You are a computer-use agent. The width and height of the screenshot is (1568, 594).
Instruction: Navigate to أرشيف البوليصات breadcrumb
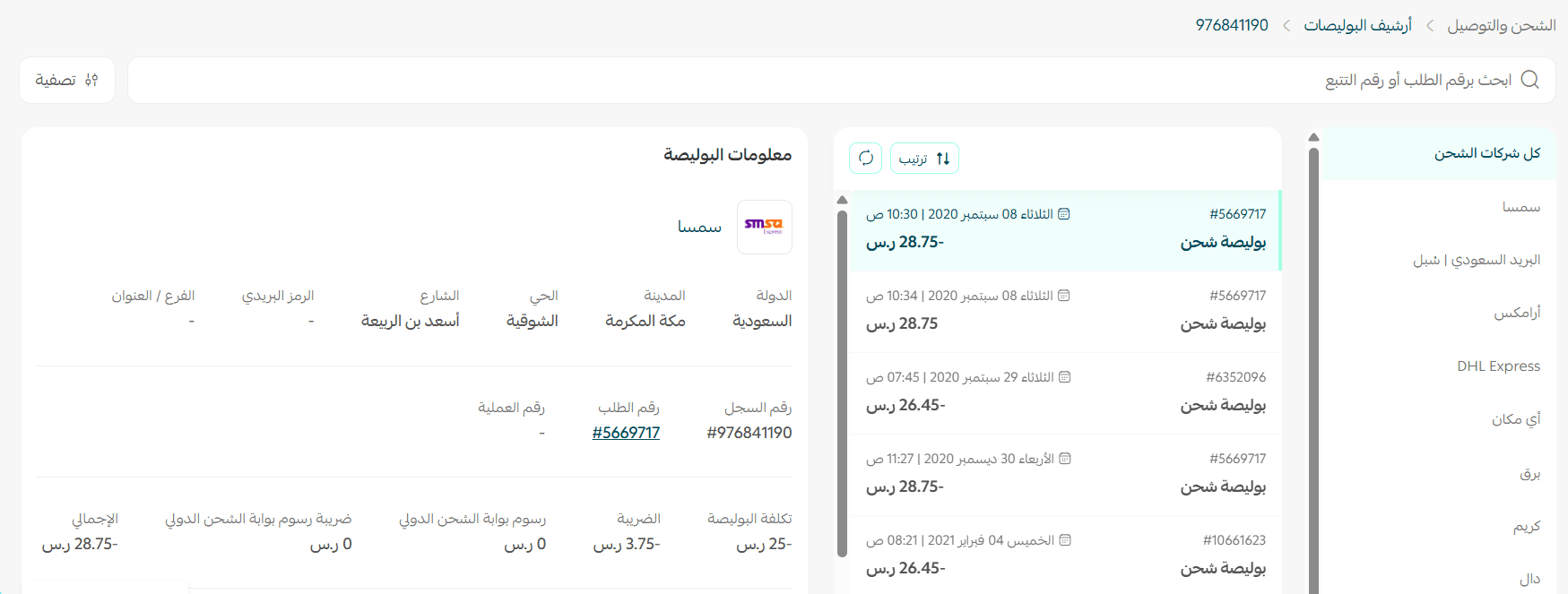point(1357,25)
